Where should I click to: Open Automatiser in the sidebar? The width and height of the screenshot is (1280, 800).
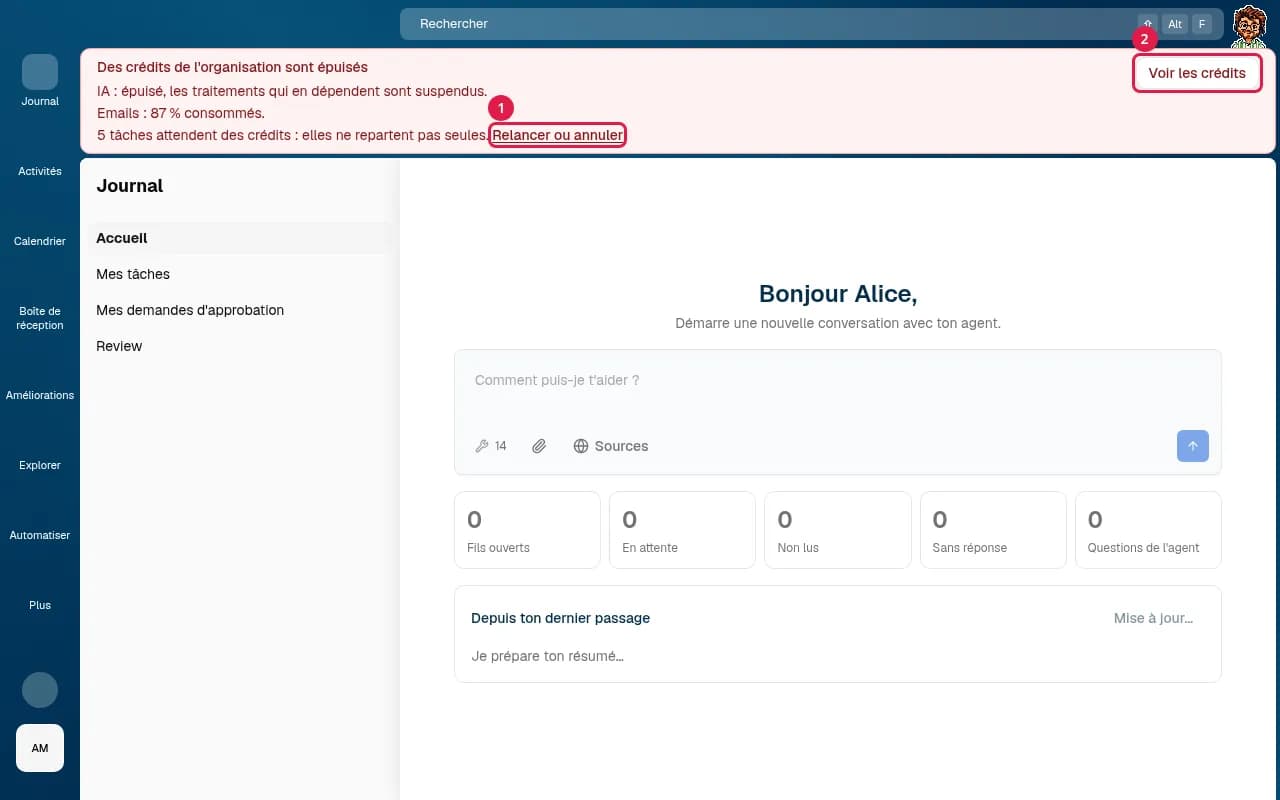pos(40,535)
